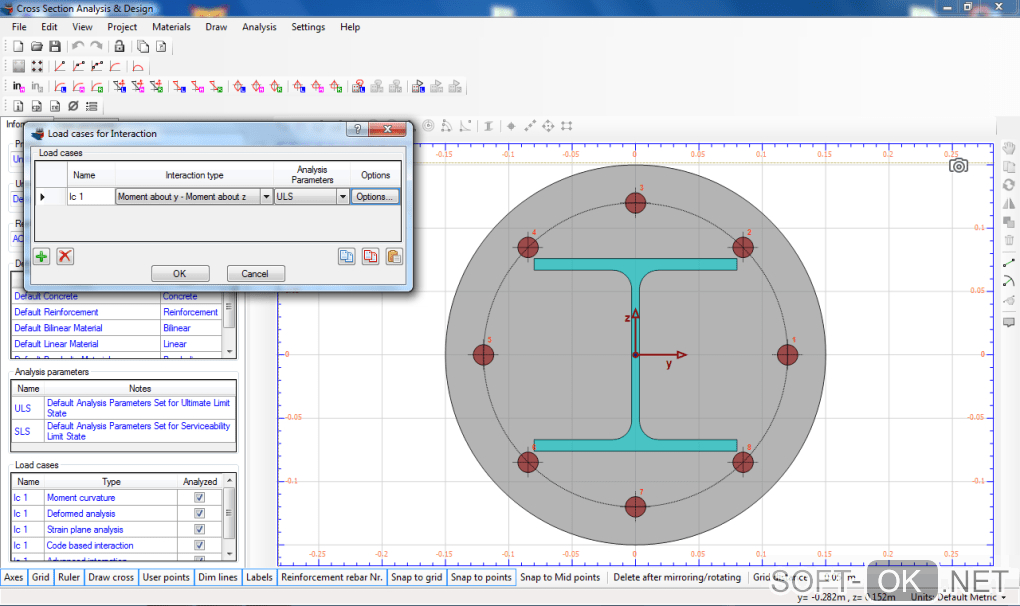Click the lc 1 name field
This screenshot has height=606, width=1020.
(89, 197)
